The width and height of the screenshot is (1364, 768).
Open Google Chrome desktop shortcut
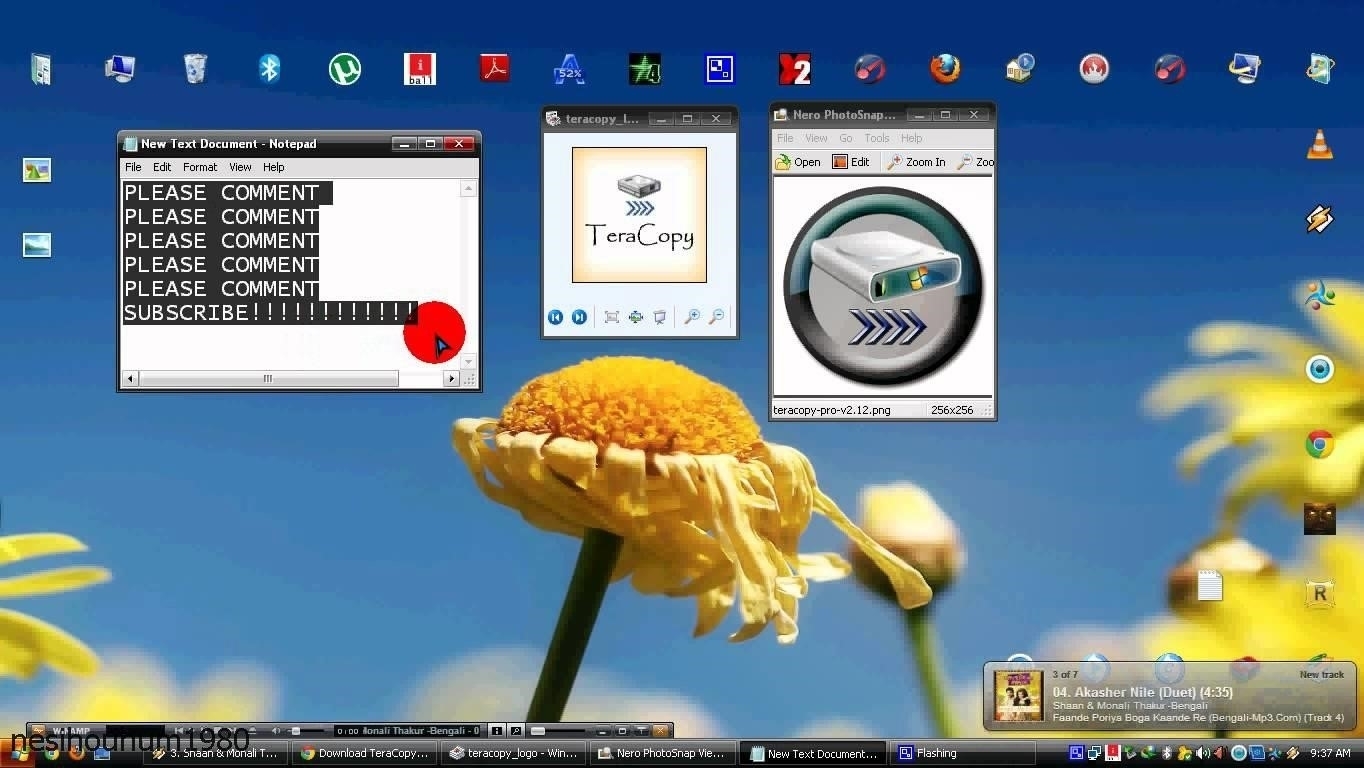1320,444
